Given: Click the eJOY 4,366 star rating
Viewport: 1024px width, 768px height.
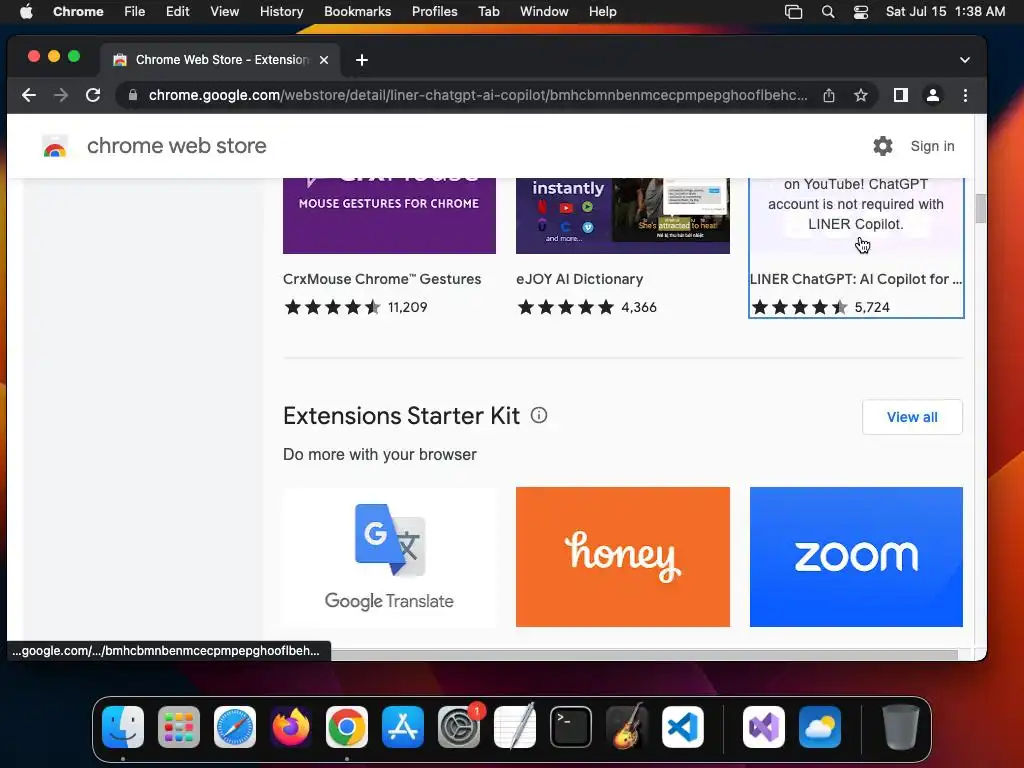Looking at the screenshot, I should coord(586,308).
